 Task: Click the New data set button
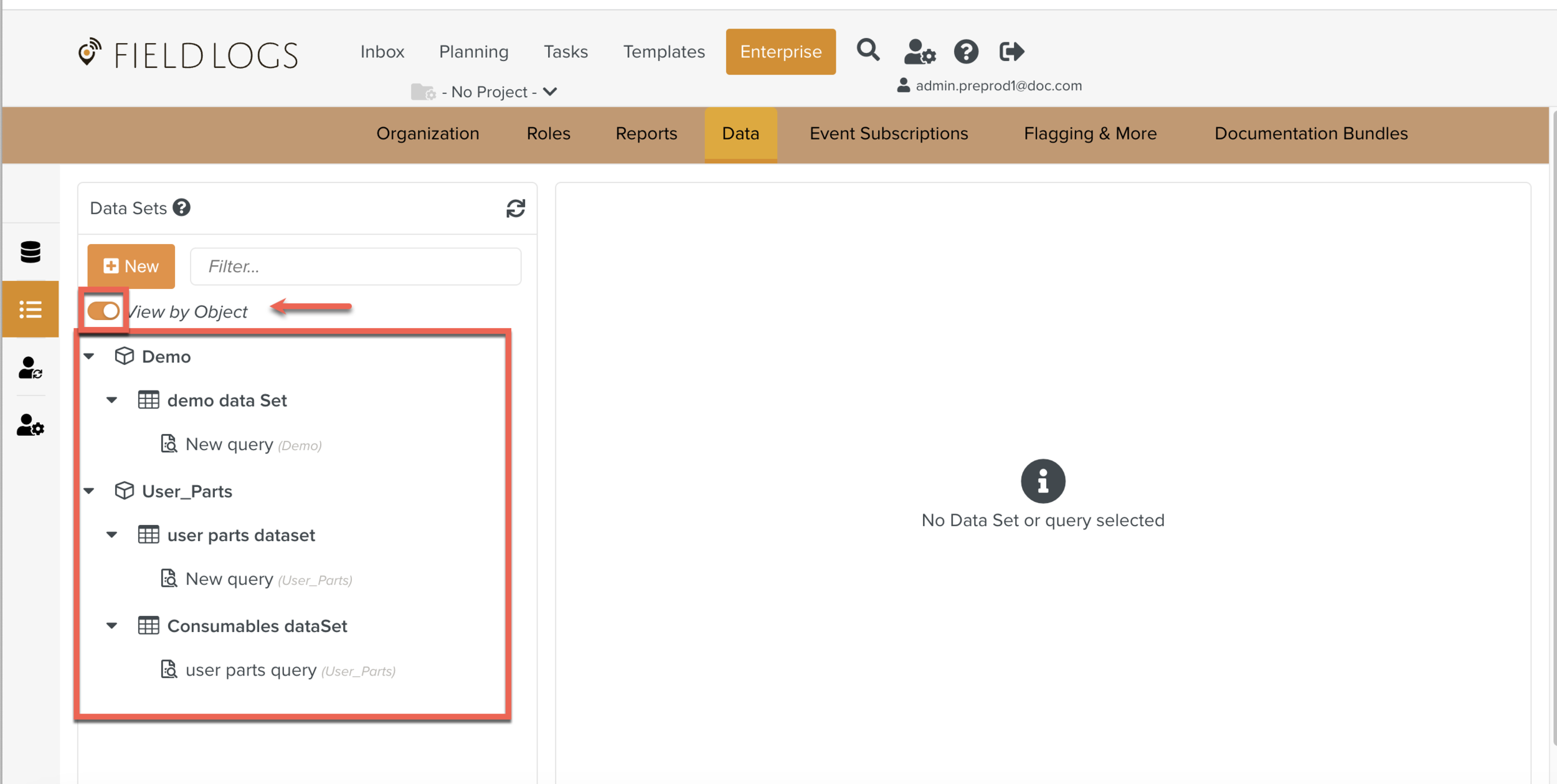[x=131, y=267]
